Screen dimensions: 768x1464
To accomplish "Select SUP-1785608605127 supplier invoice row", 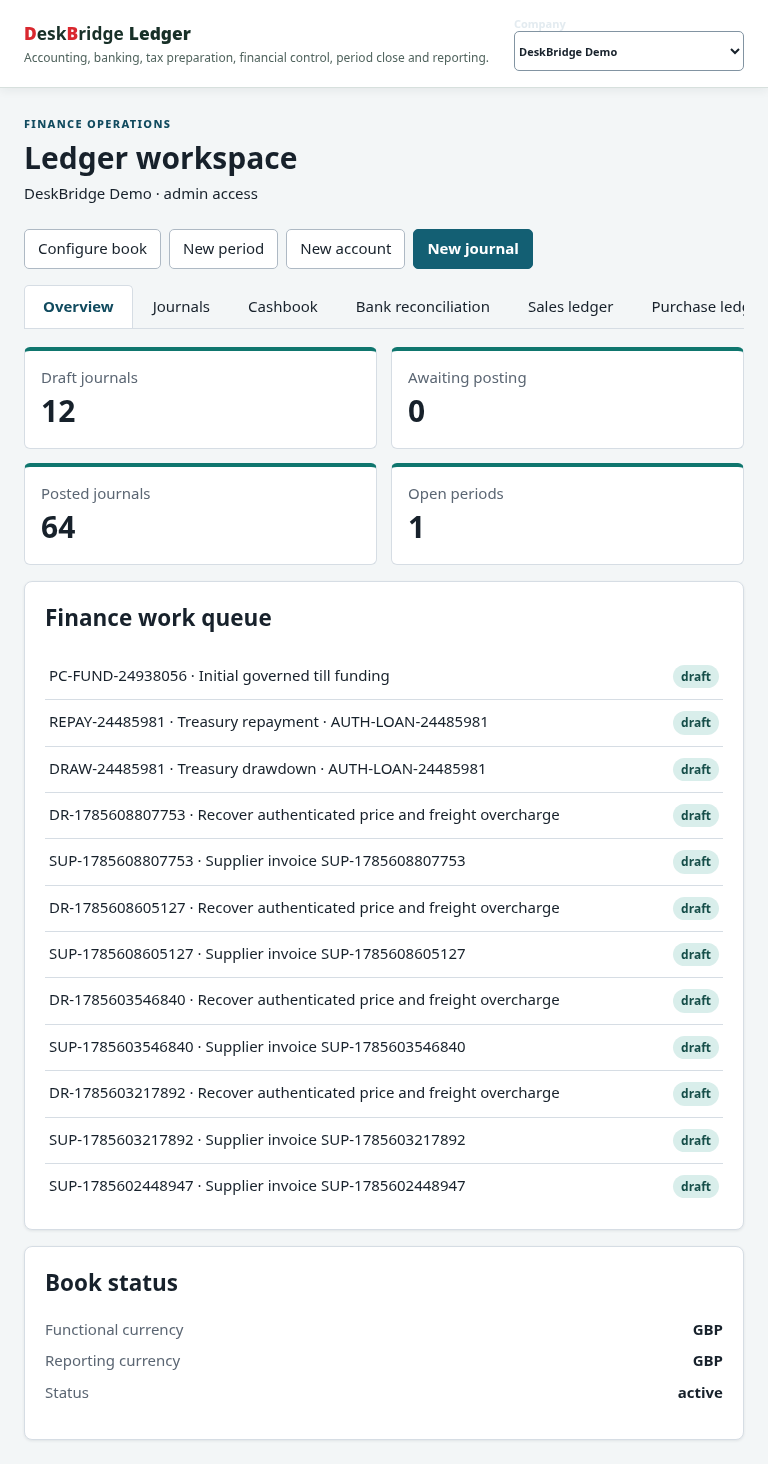I will (384, 954).
